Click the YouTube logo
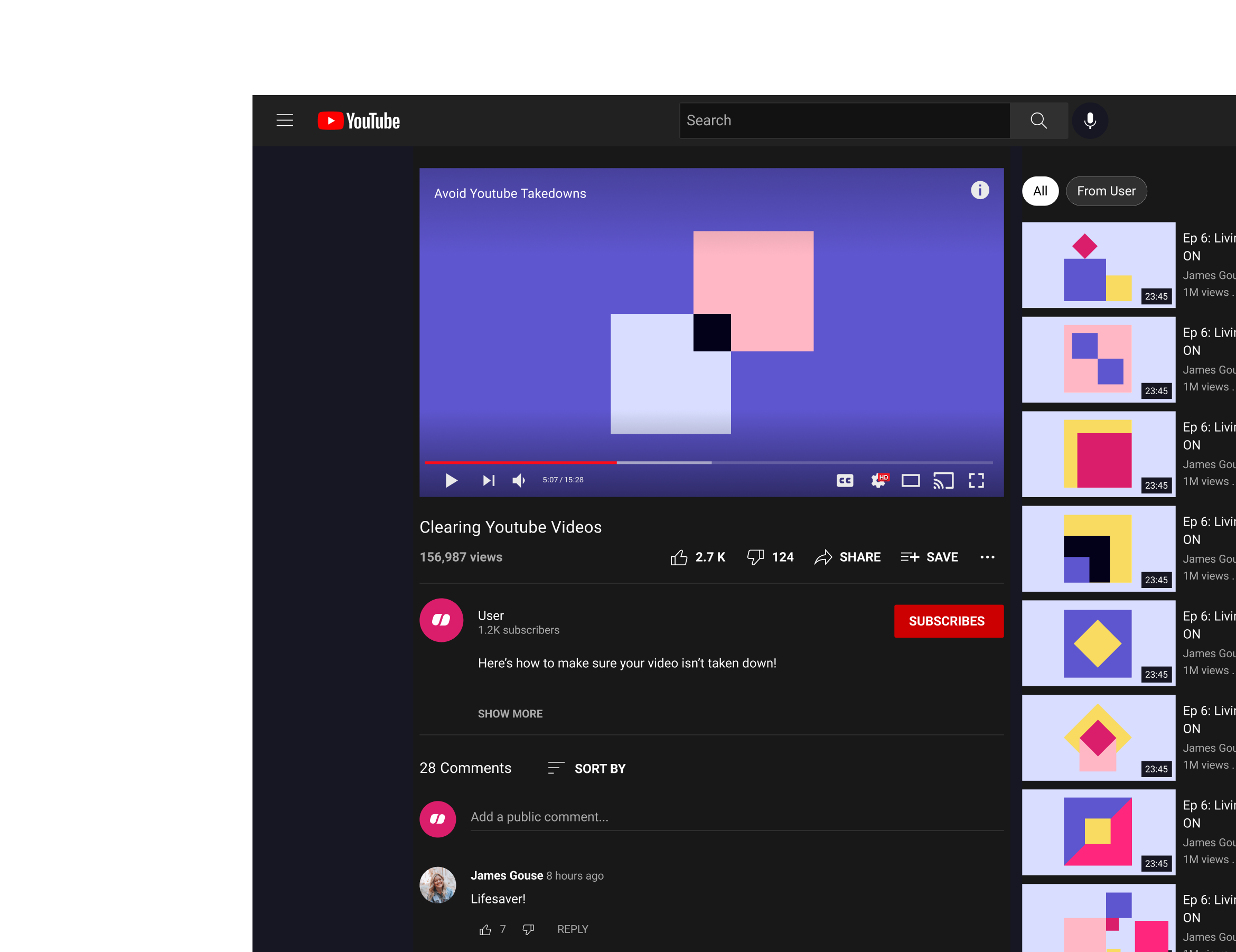Screen dimensions: 1236x952 359,120
